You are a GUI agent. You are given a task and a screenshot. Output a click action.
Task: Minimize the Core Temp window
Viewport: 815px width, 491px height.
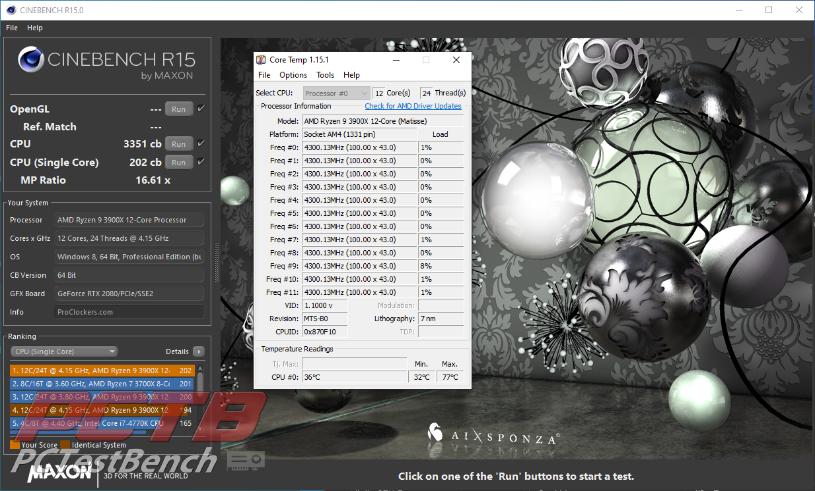[x=396, y=60]
